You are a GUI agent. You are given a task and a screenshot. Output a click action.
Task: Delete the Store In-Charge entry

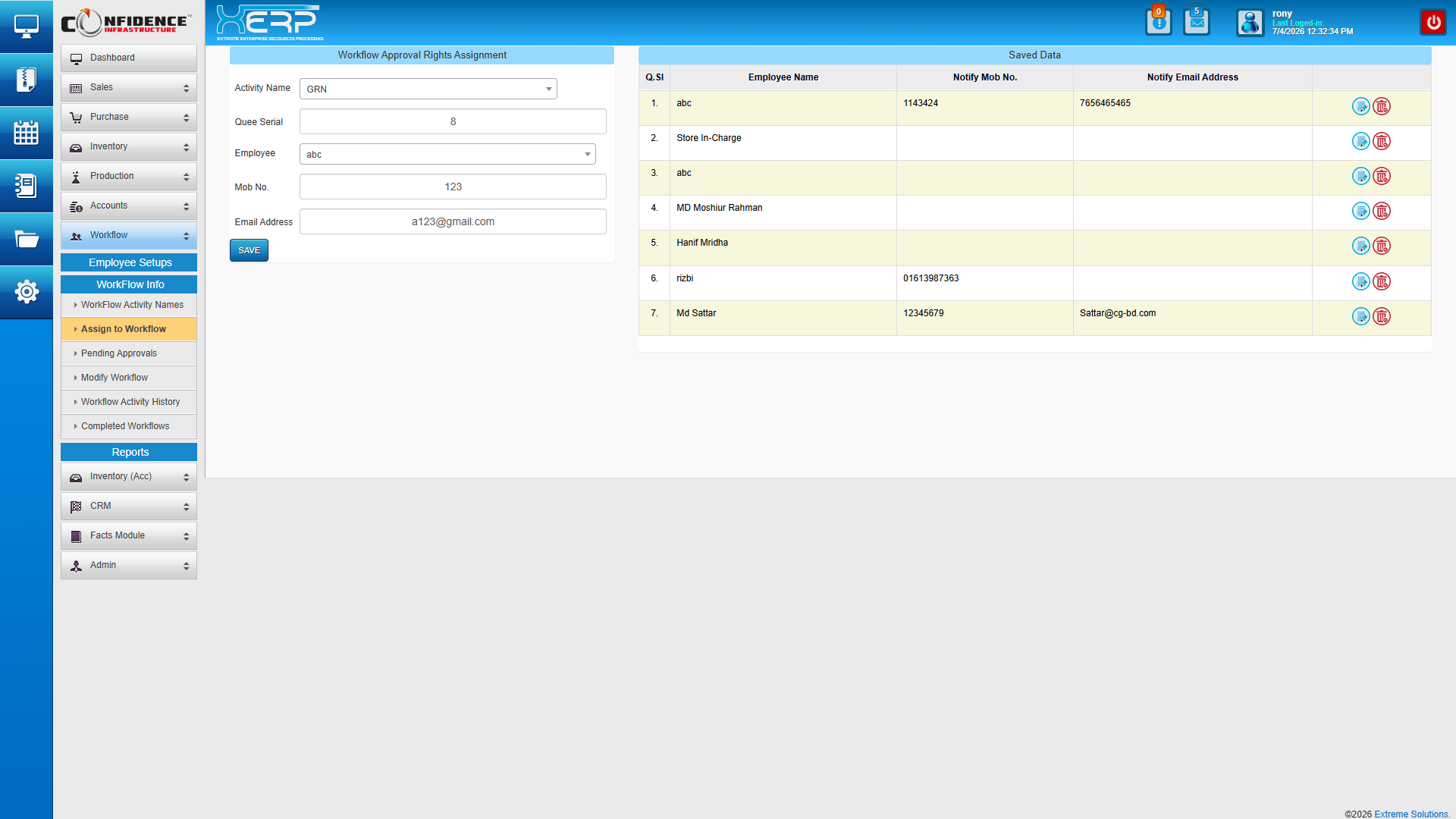pos(1382,141)
